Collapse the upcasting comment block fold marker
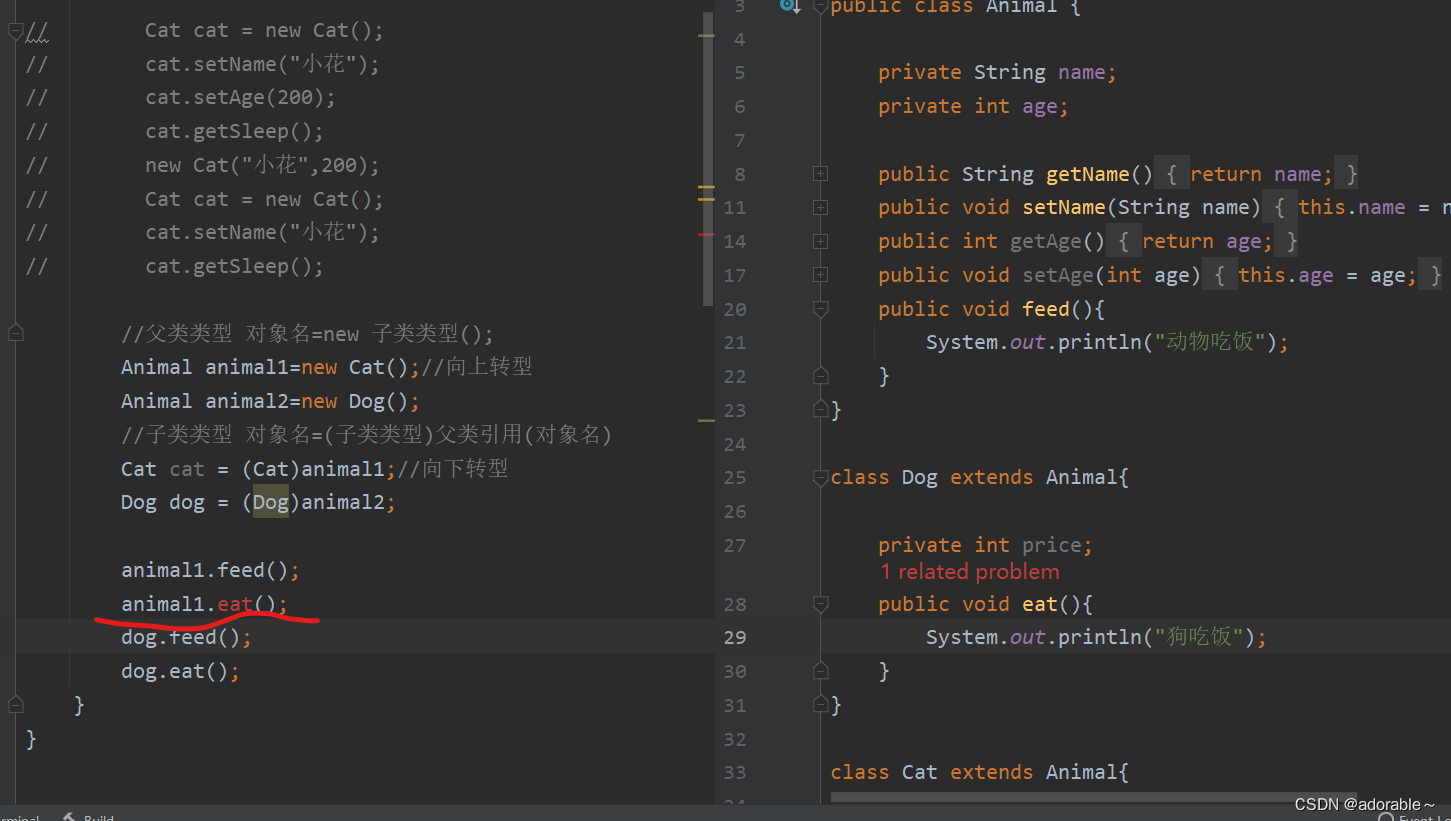Image resolution: width=1451 pixels, height=821 pixels. tap(15, 333)
